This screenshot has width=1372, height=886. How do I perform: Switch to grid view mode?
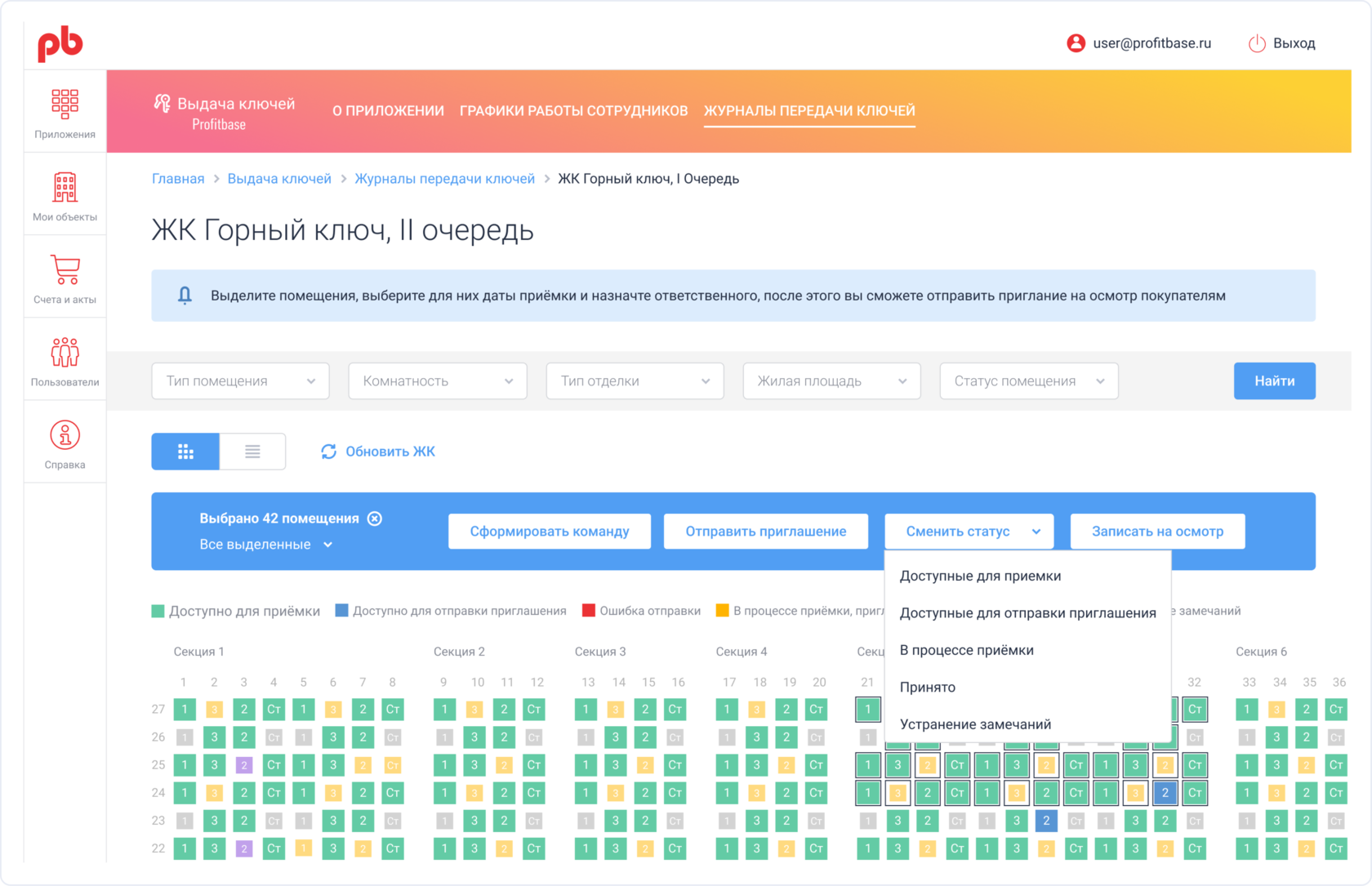pyautogui.click(x=185, y=452)
